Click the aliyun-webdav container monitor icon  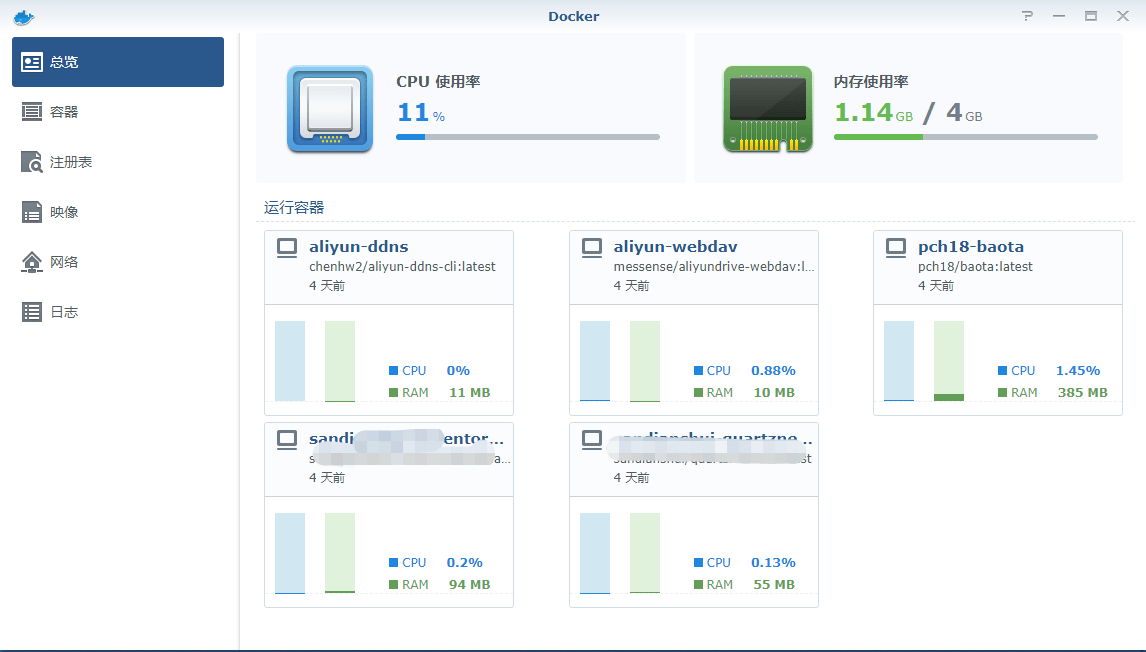(592, 247)
